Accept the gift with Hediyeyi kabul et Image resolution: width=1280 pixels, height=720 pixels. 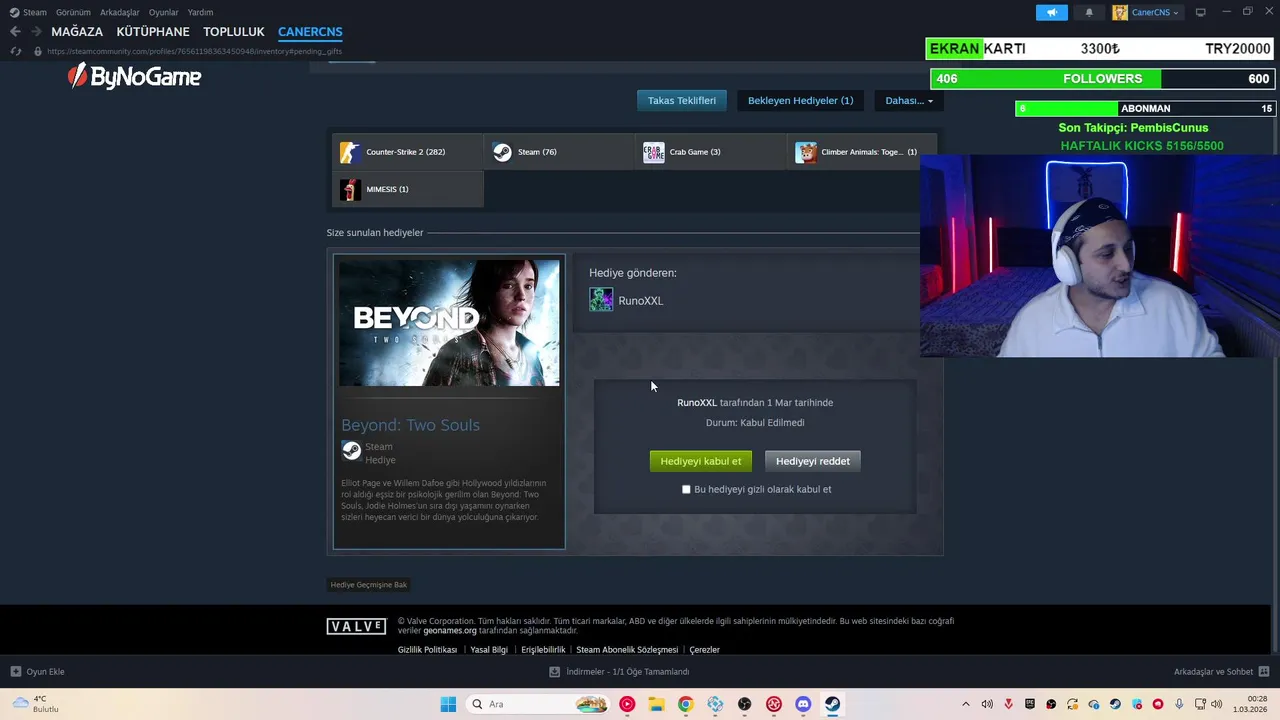click(700, 461)
